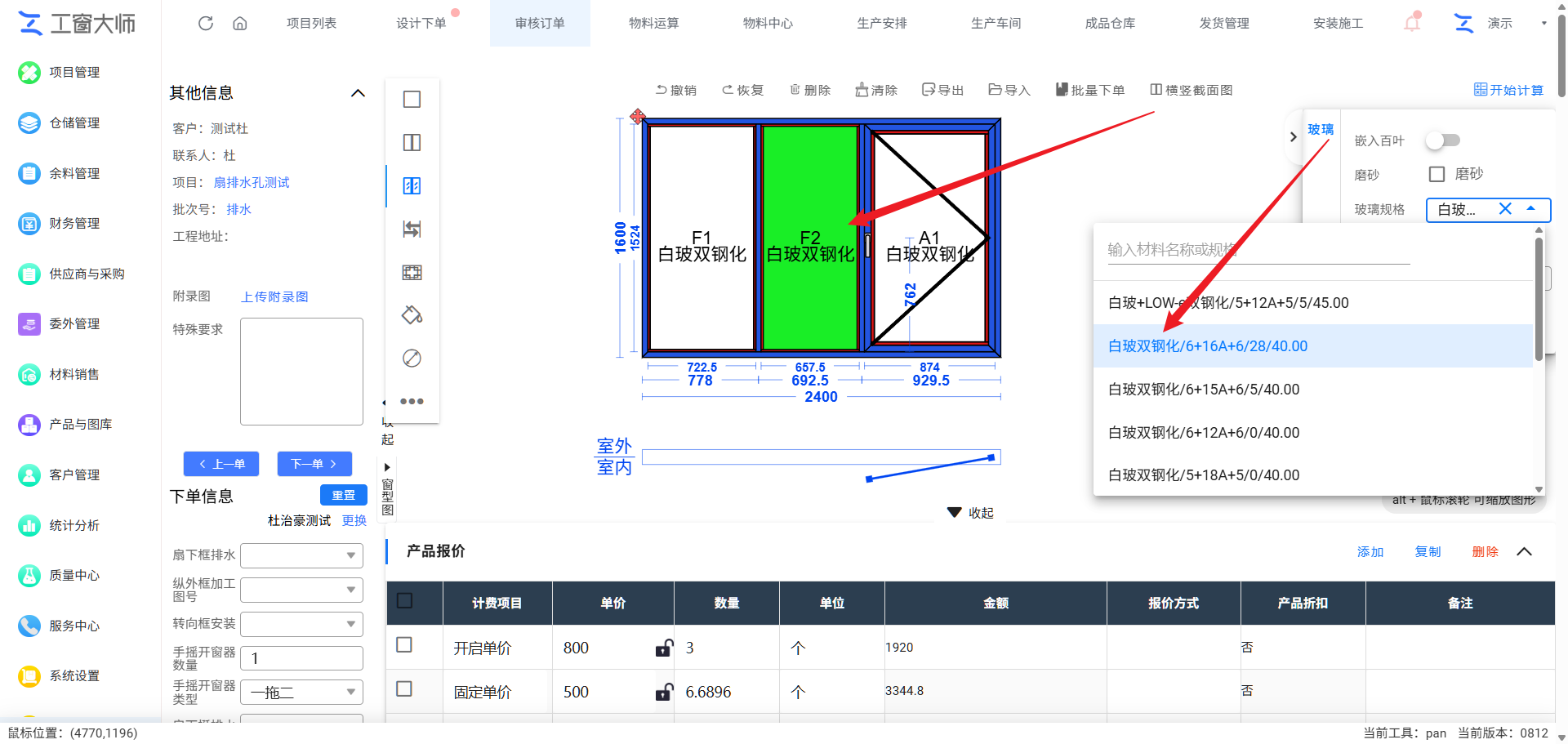Open the notification bell
1568x744 pixels.
point(1412,23)
